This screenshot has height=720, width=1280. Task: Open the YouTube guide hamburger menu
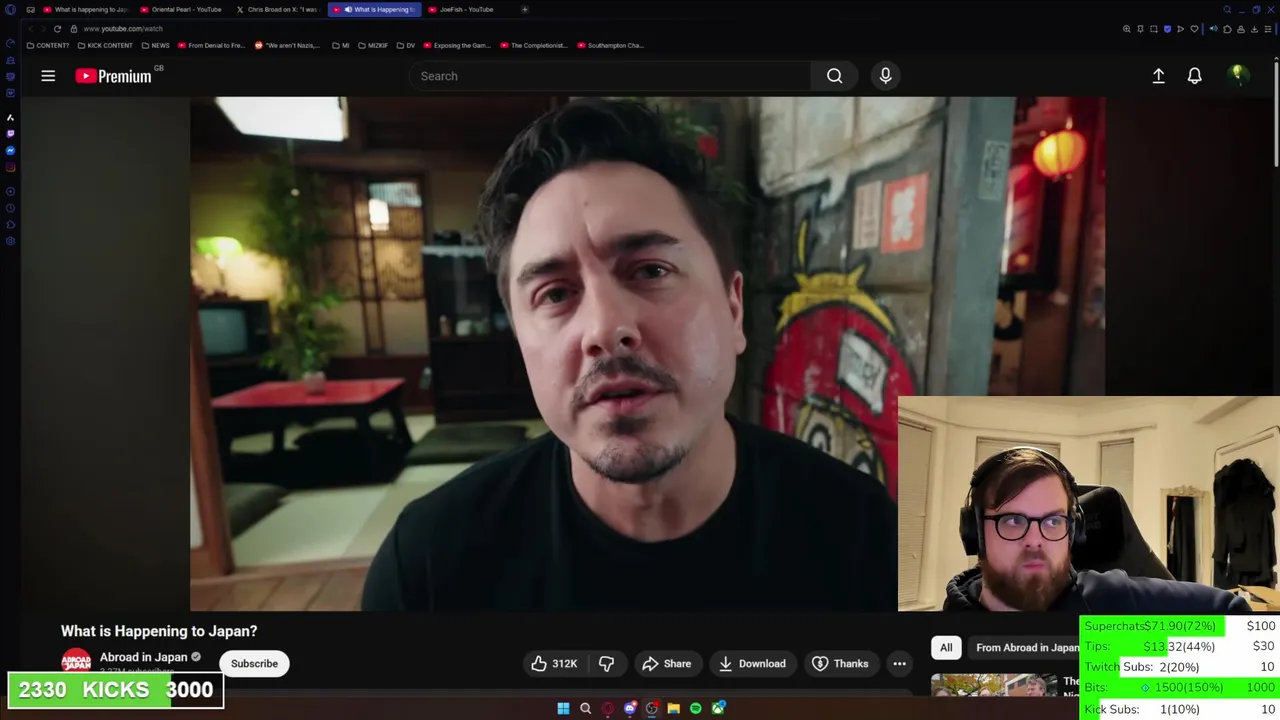click(48, 76)
